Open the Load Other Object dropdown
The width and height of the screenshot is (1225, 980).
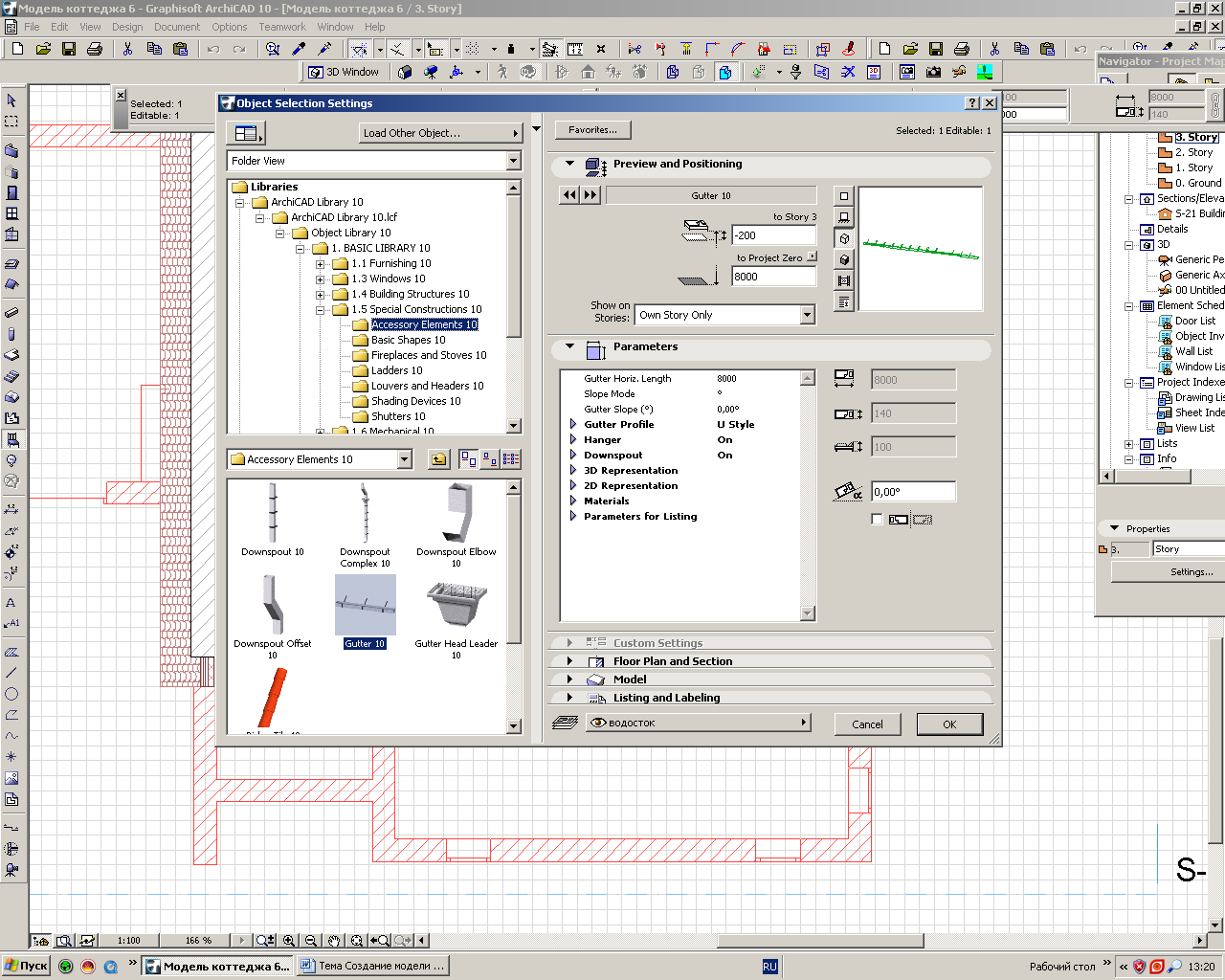[x=440, y=133]
